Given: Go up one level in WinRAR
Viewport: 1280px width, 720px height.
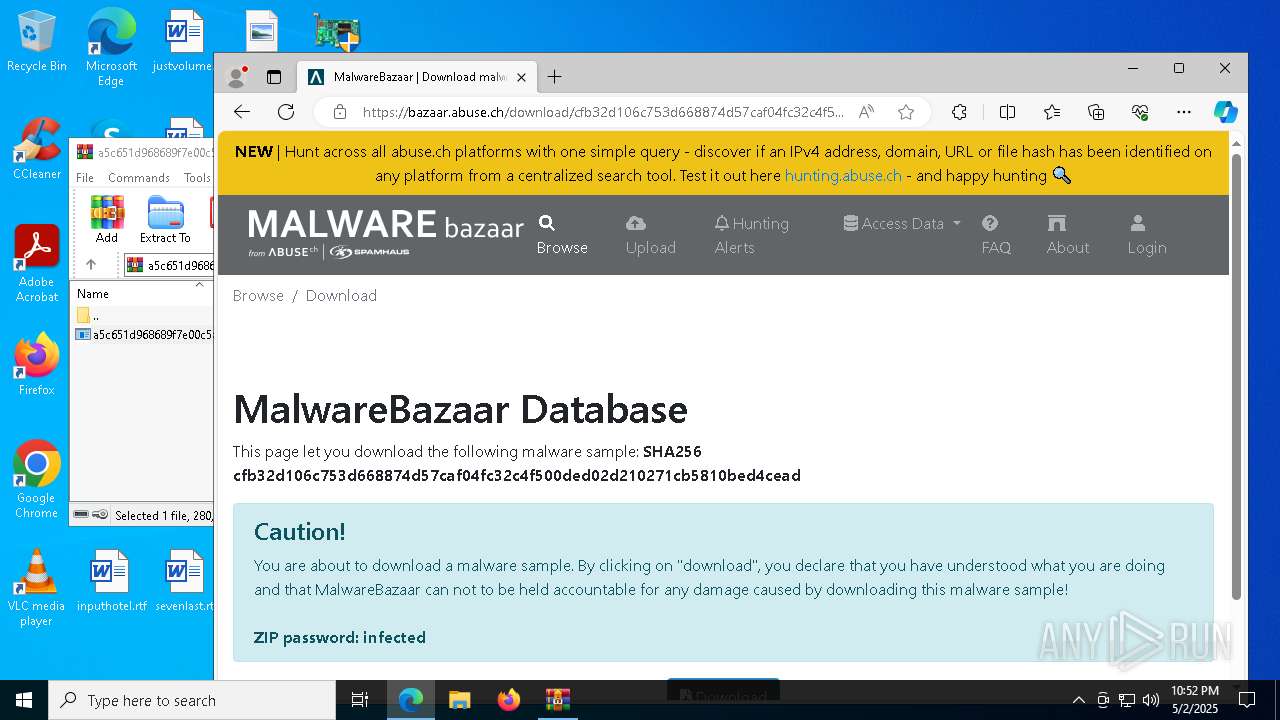Looking at the screenshot, I should coord(91,265).
